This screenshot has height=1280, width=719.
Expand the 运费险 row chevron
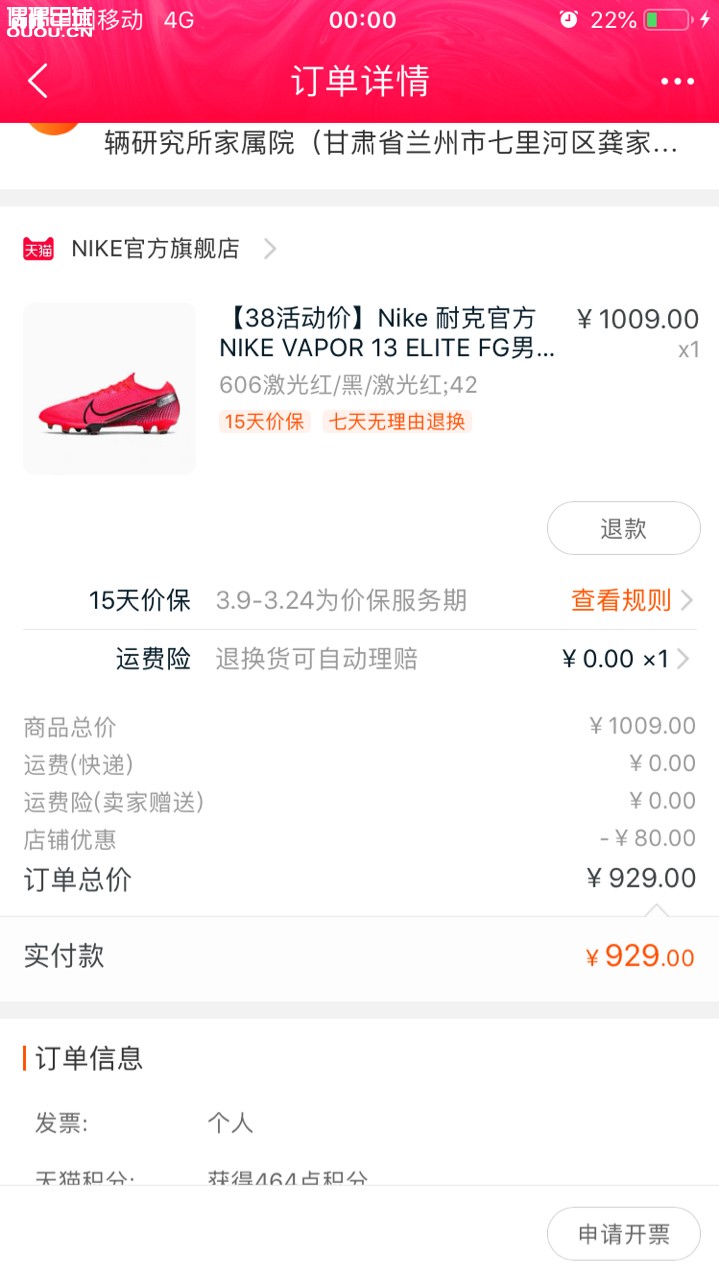[684, 659]
